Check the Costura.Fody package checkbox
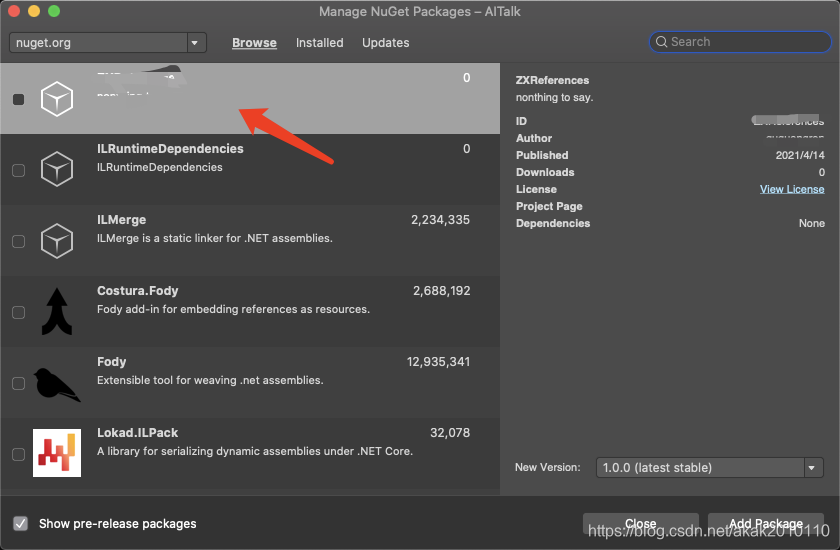840x550 pixels. [19, 312]
